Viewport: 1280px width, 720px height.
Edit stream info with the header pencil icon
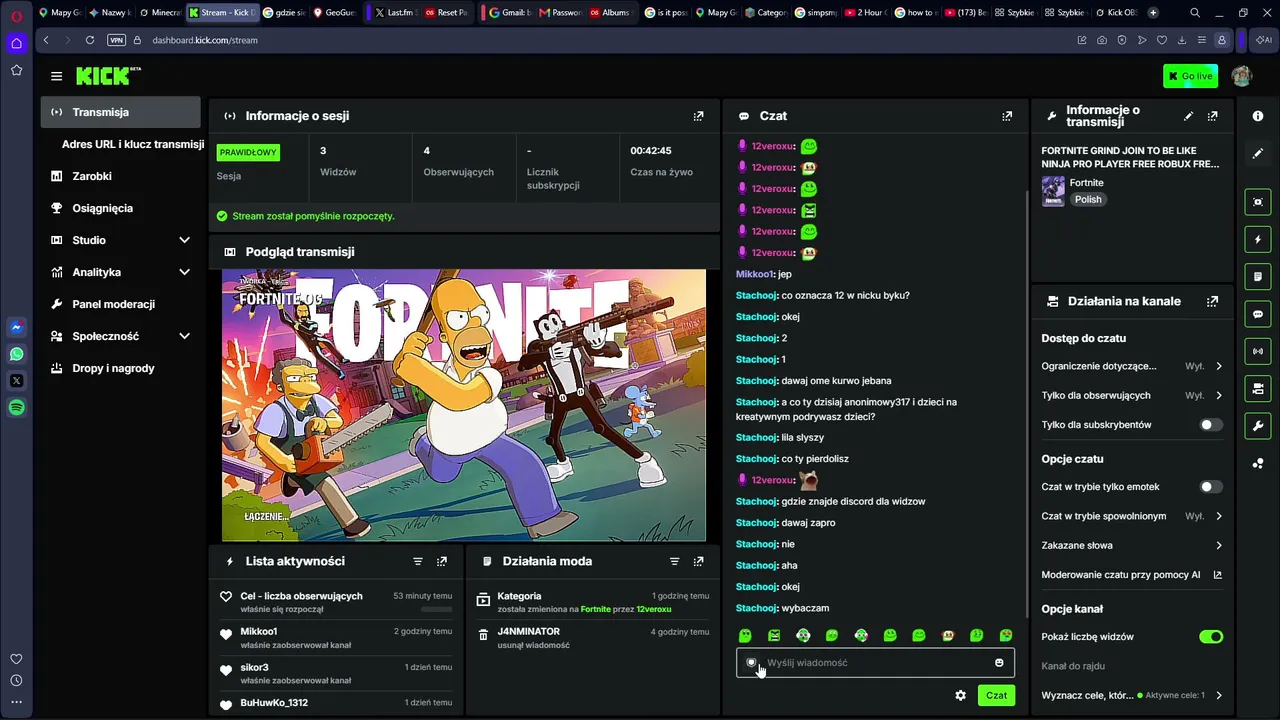coord(1188,116)
